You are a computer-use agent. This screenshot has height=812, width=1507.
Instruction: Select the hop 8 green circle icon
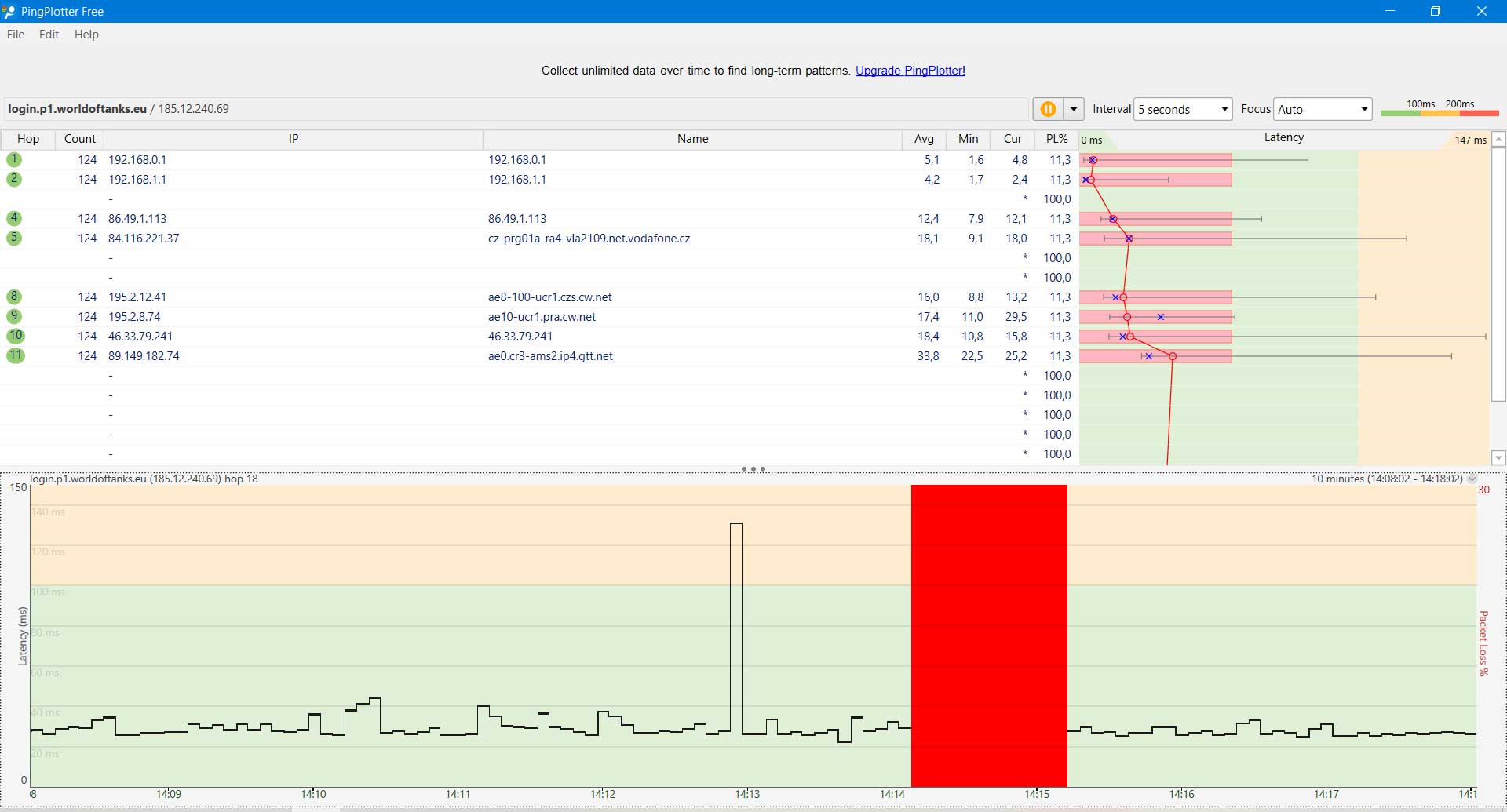(14, 297)
